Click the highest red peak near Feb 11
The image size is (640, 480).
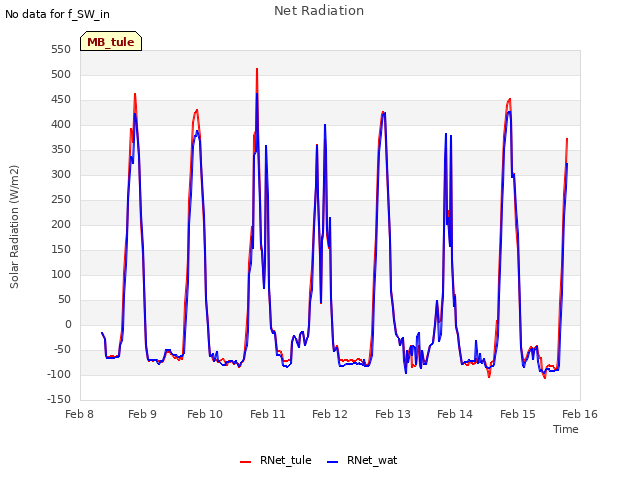(x=257, y=69)
